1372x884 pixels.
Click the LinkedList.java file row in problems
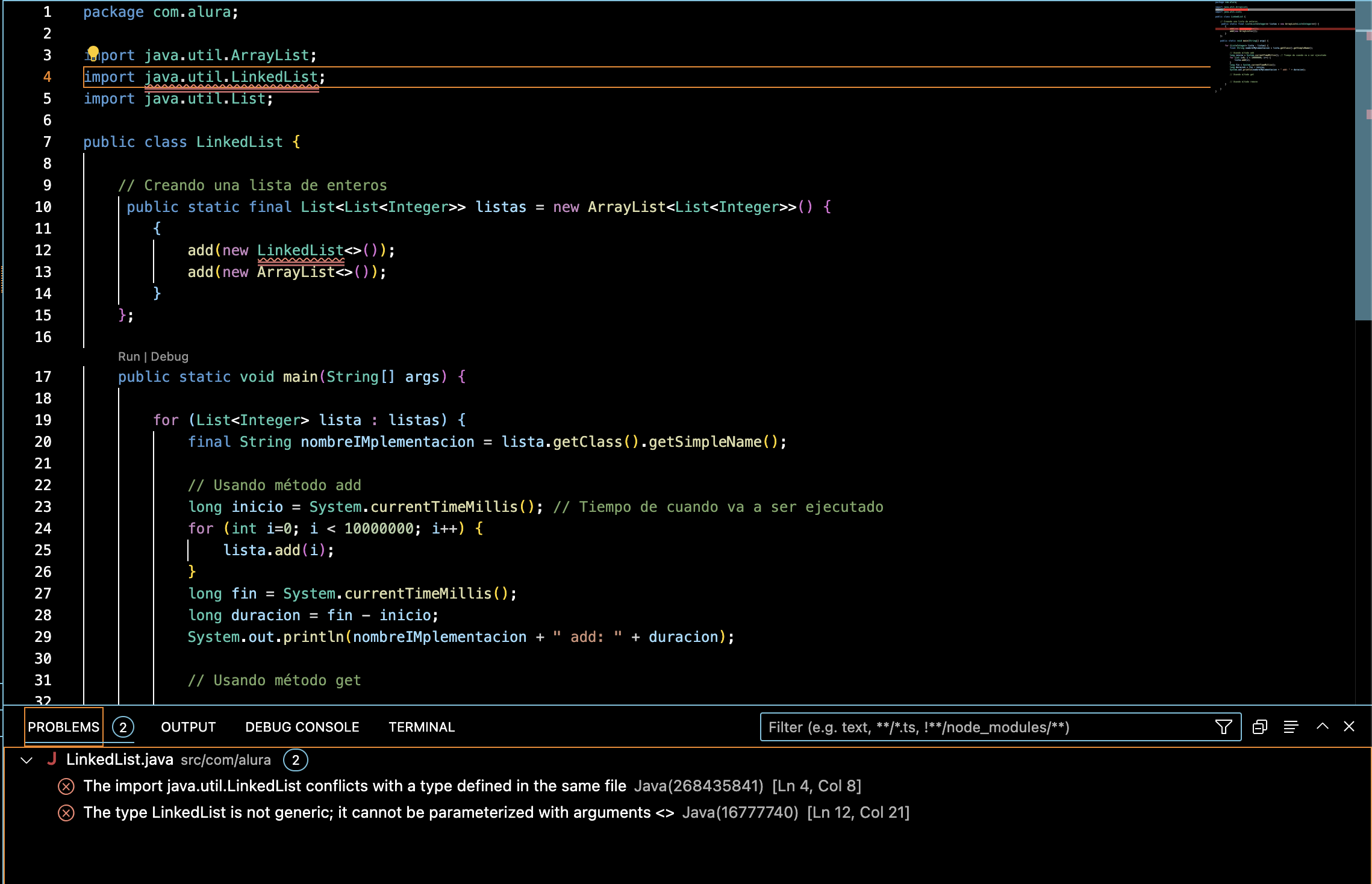tap(687, 759)
